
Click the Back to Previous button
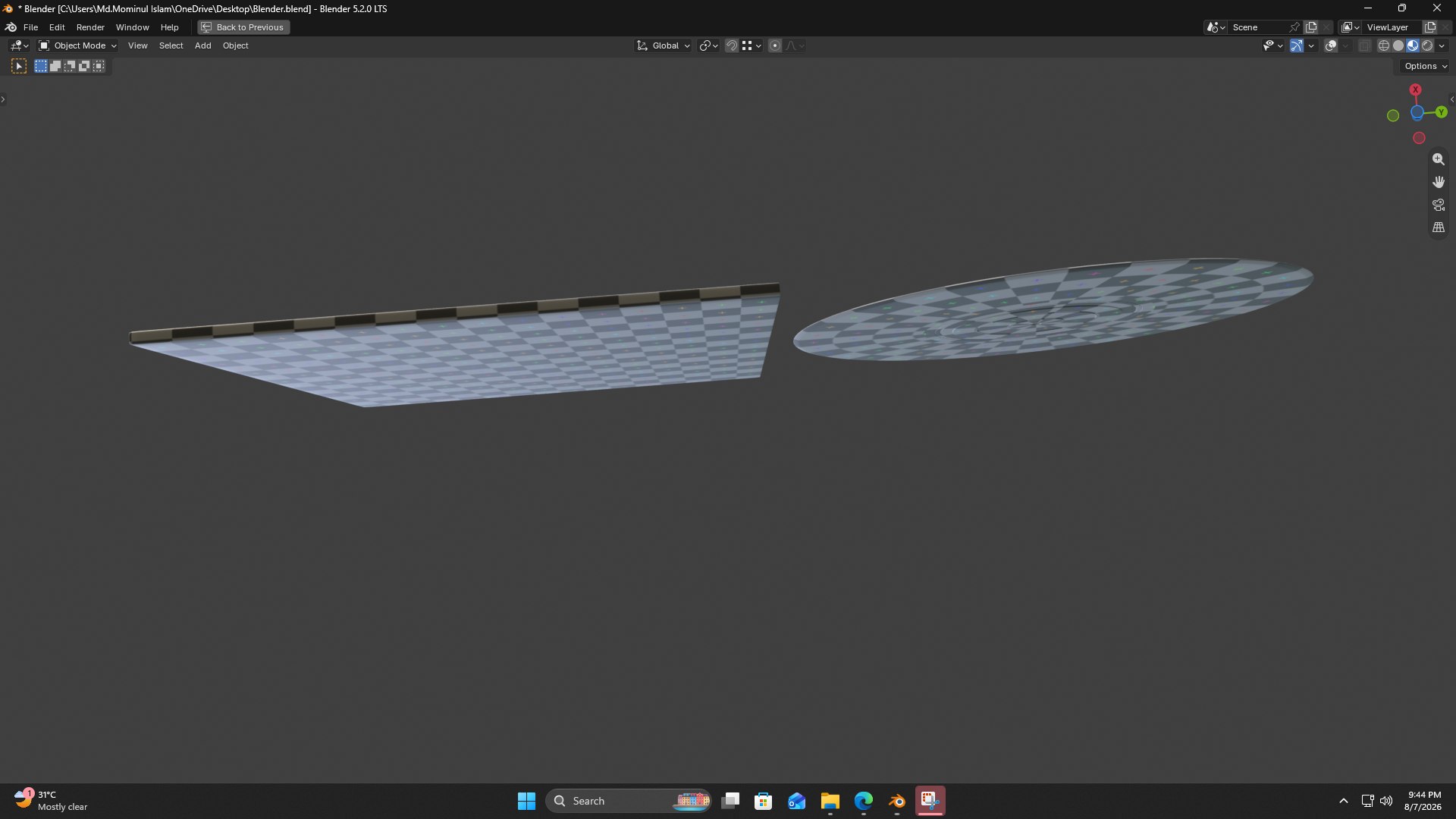click(x=243, y=27)
